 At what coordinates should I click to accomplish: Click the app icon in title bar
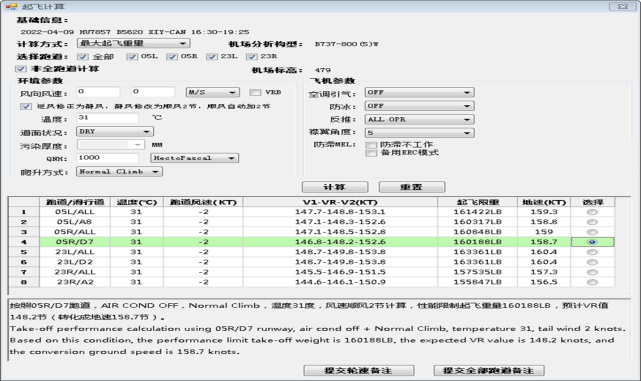pyautogui.click(x=11, y=7)
